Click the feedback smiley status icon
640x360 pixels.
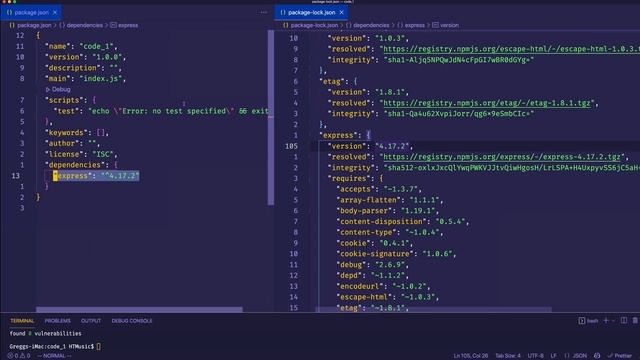(x=597, y=356)
